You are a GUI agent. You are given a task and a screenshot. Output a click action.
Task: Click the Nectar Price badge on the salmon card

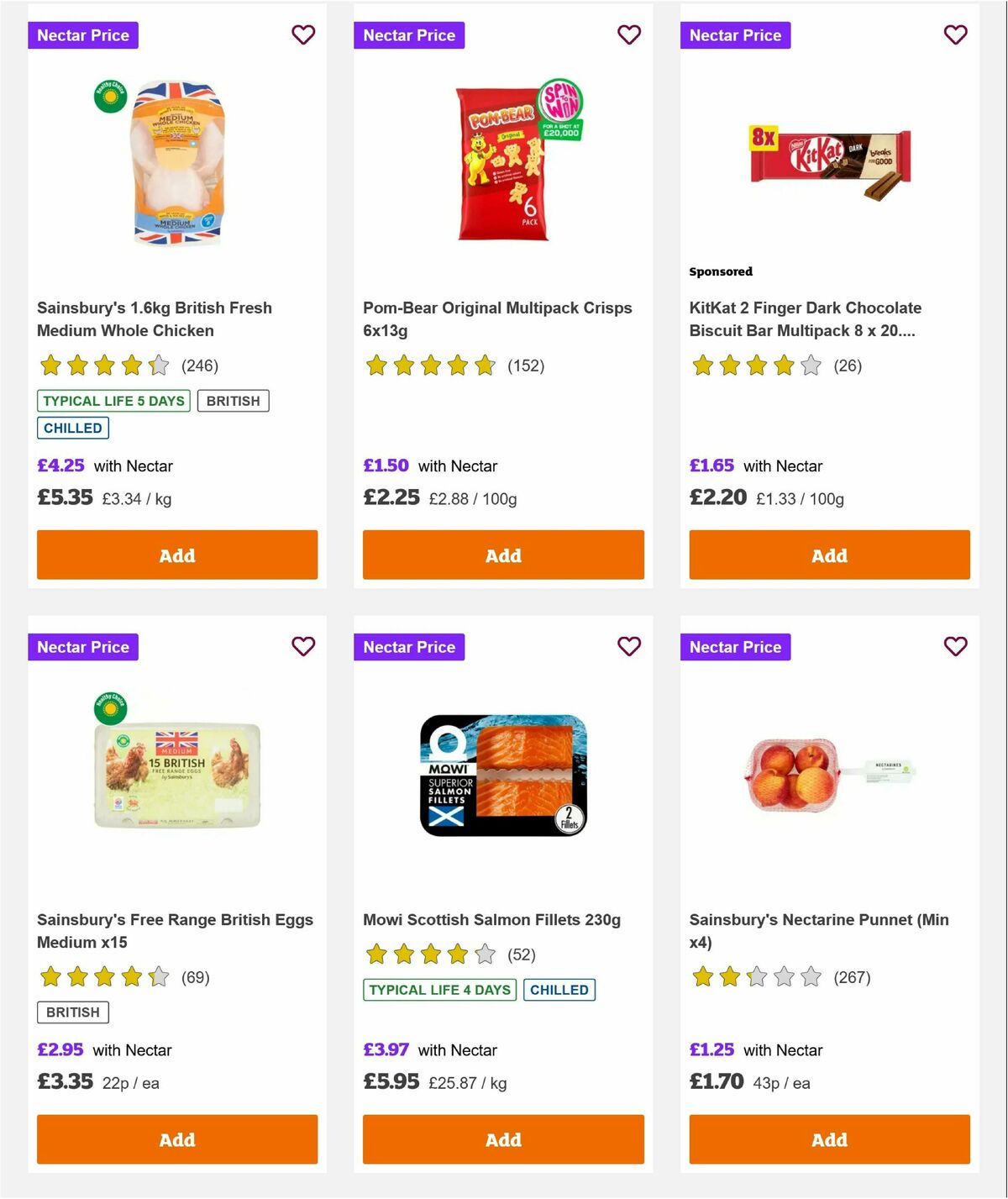(x=409, y=647)
